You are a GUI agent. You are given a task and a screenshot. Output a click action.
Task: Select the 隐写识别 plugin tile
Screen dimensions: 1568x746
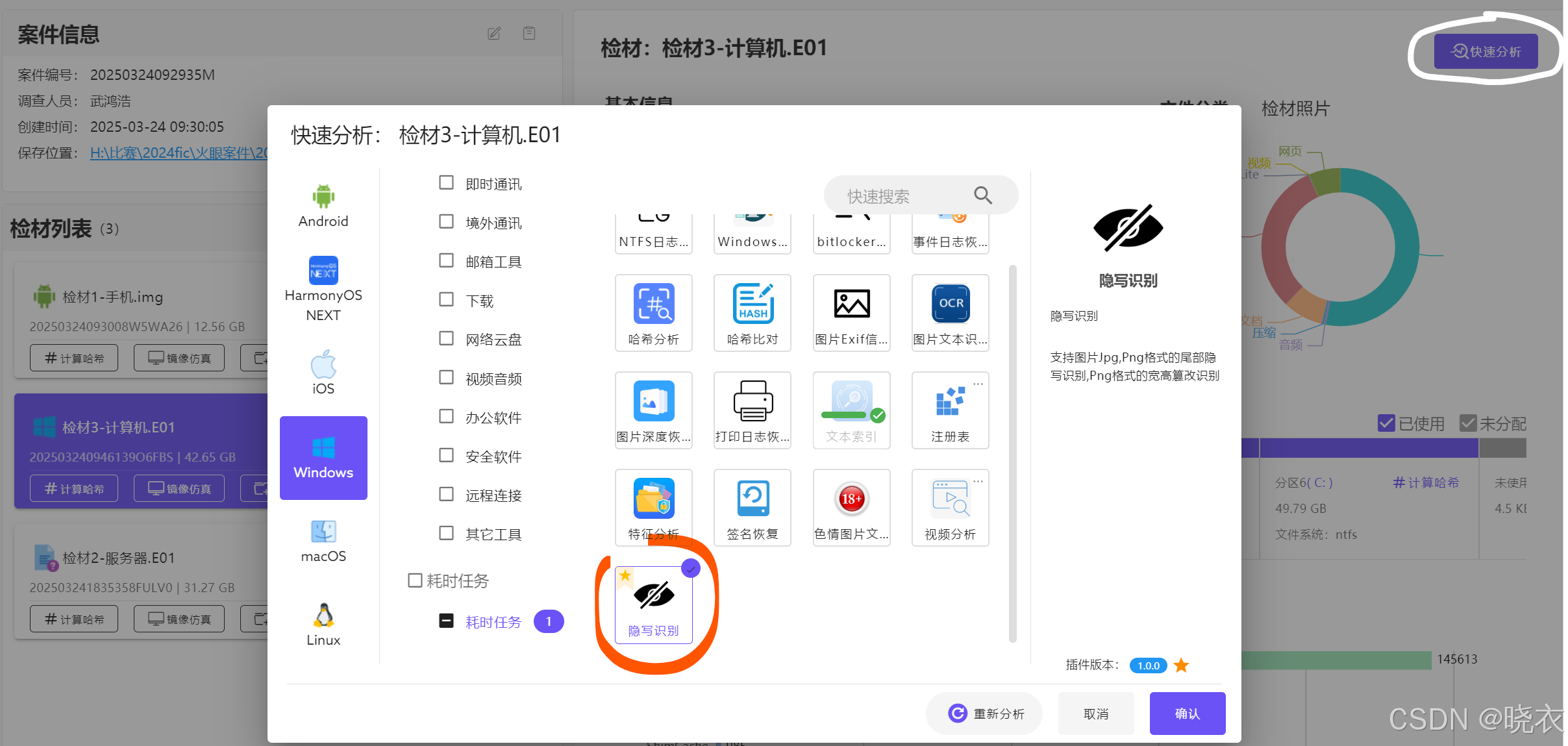653,605
